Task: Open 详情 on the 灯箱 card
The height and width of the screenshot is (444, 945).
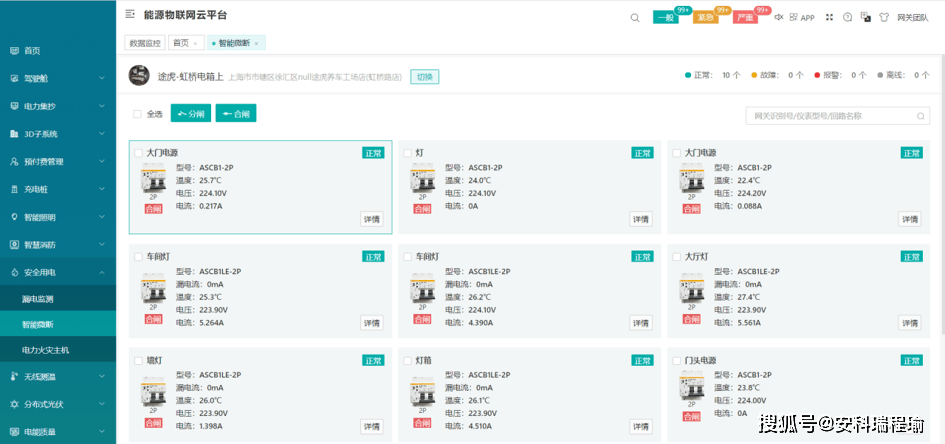Action: 641,427
